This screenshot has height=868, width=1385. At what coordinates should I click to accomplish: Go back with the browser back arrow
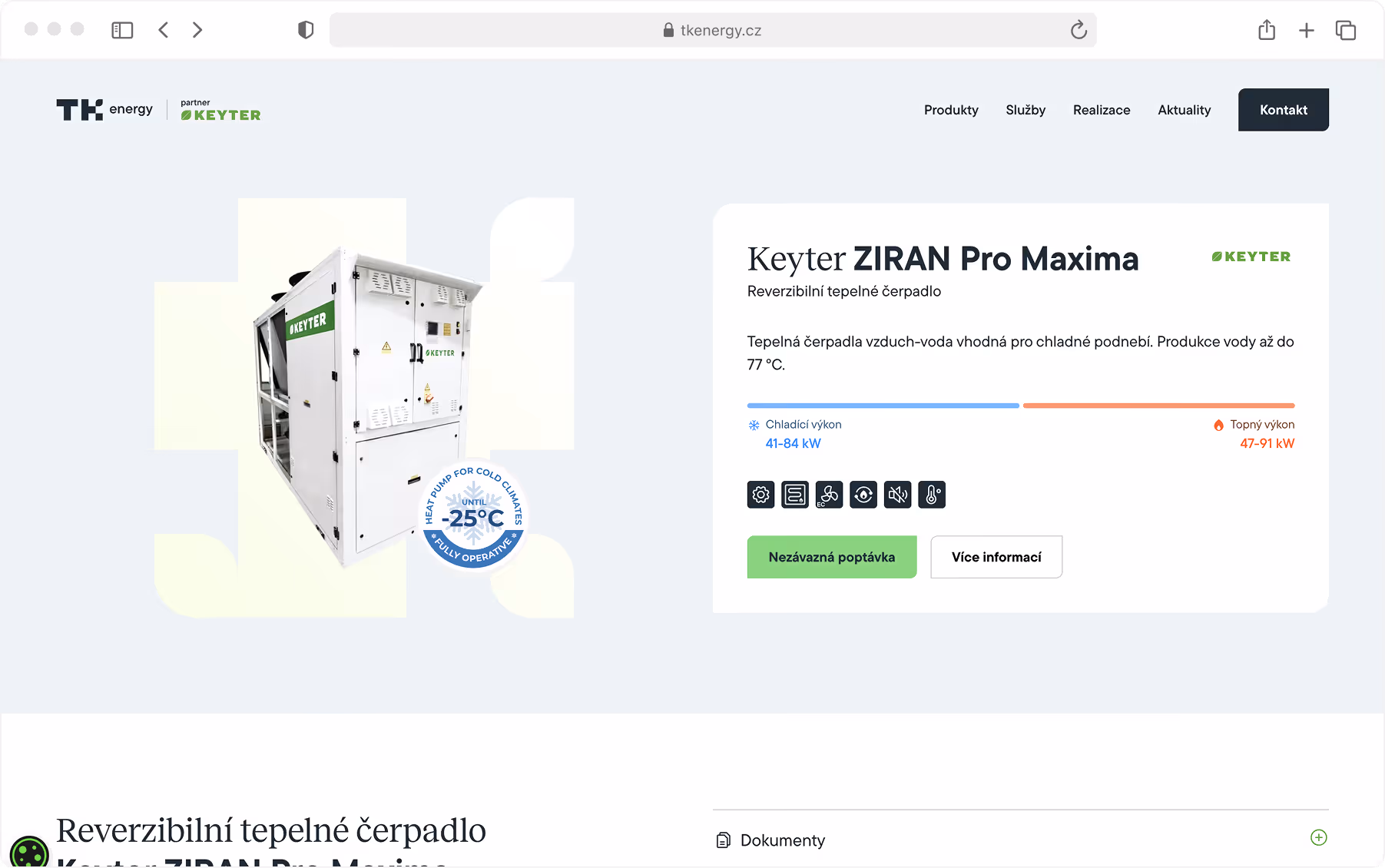point(163,30)
